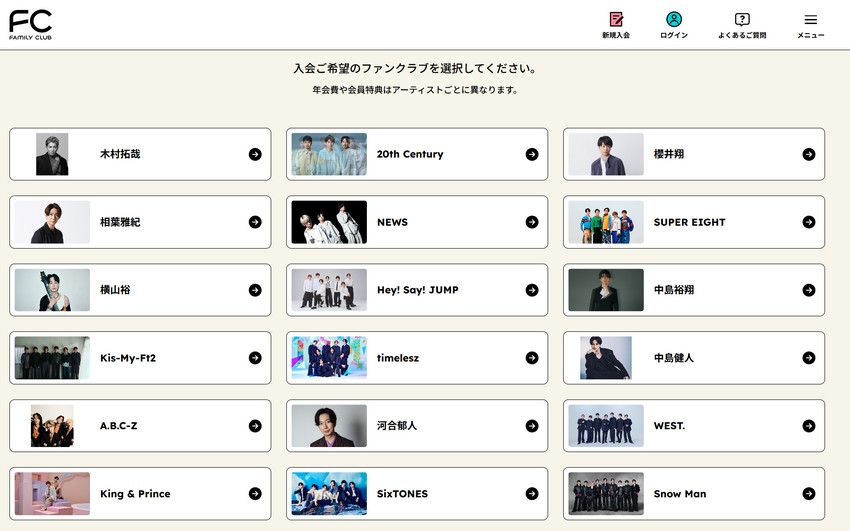Open the WEST. fan club entry
The height and width of the screenshot is (531, 850).
694,426
